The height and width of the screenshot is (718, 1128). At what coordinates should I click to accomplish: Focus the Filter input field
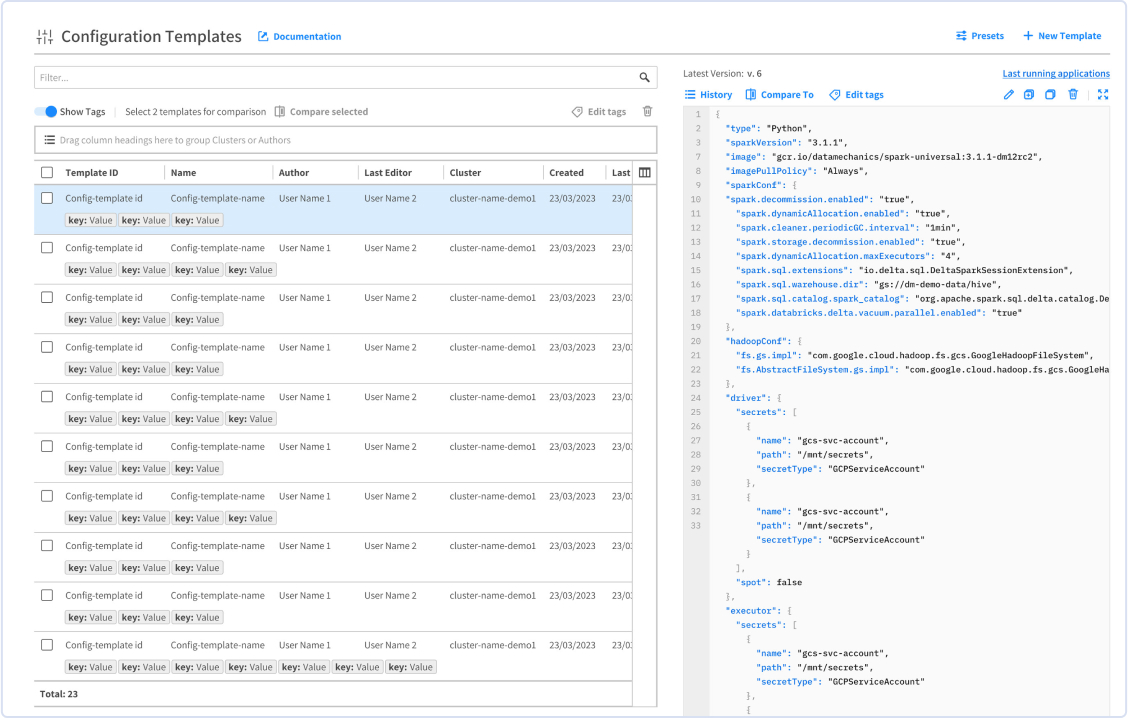pyautogui.click(x=345, y=78)
